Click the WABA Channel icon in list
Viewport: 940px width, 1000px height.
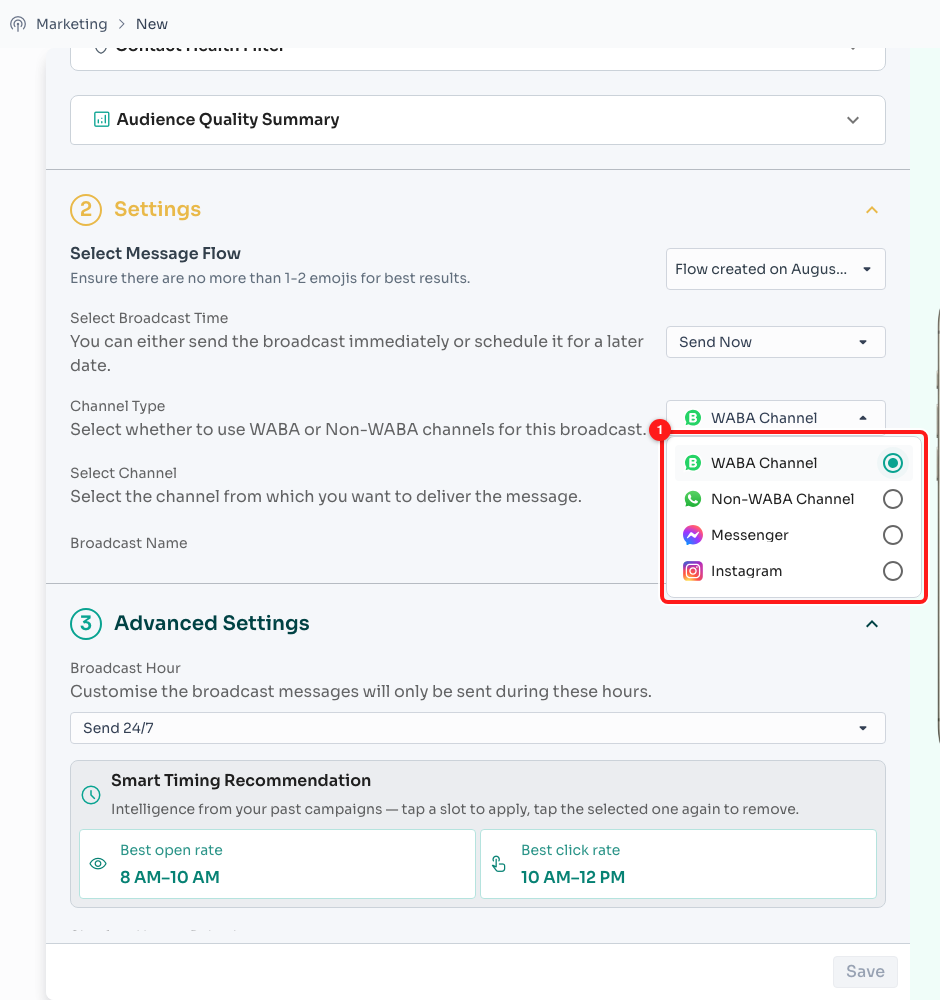[693, 463]
